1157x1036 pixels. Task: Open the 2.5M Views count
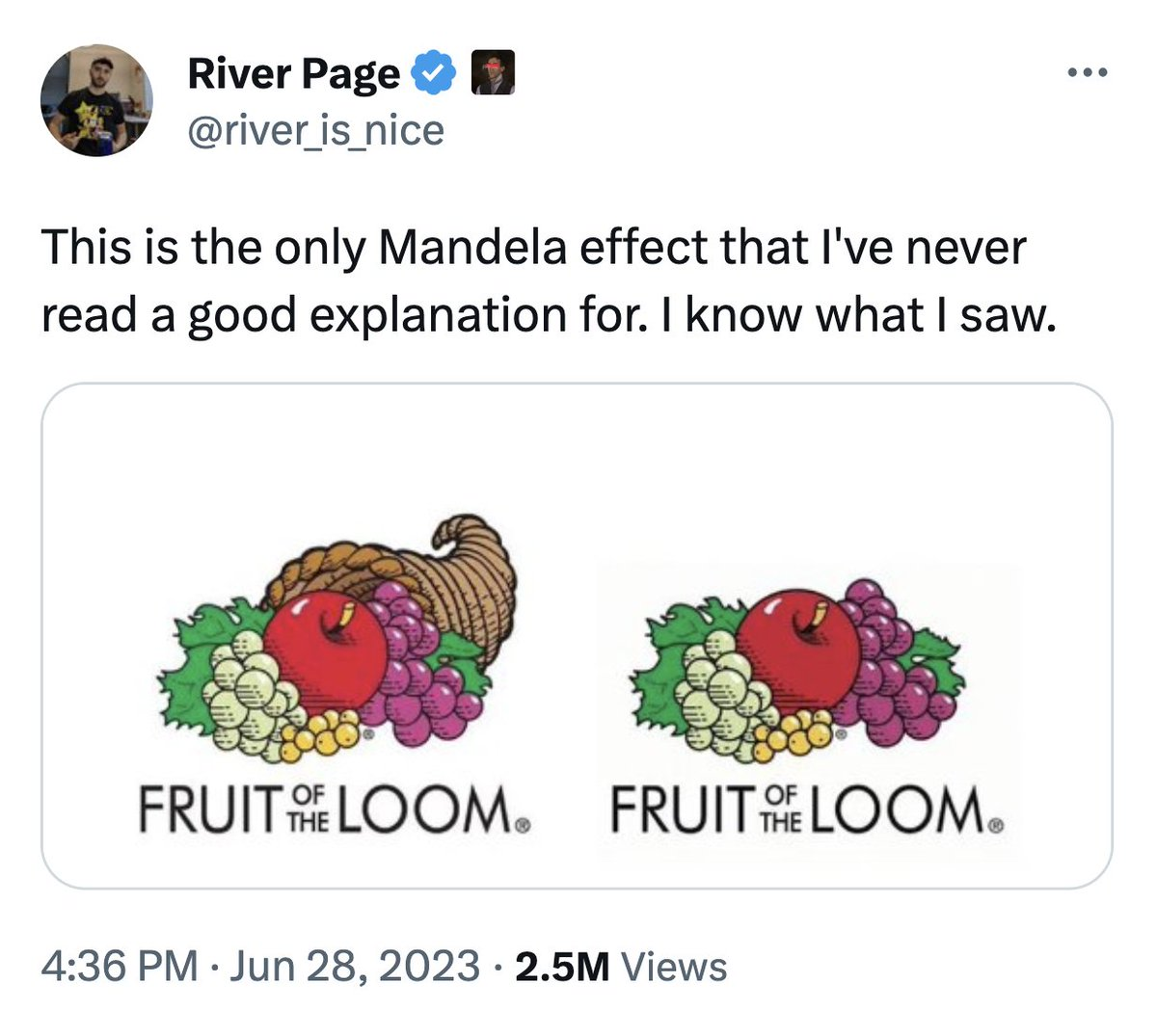point(621,966)
